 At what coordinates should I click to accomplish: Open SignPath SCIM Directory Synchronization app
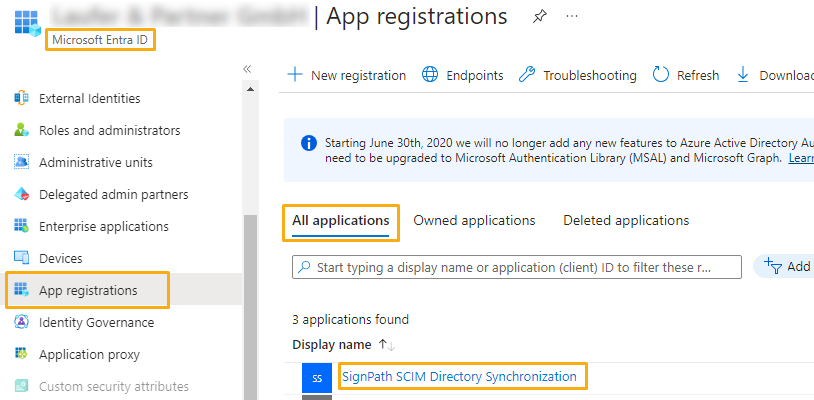[459, 377]
